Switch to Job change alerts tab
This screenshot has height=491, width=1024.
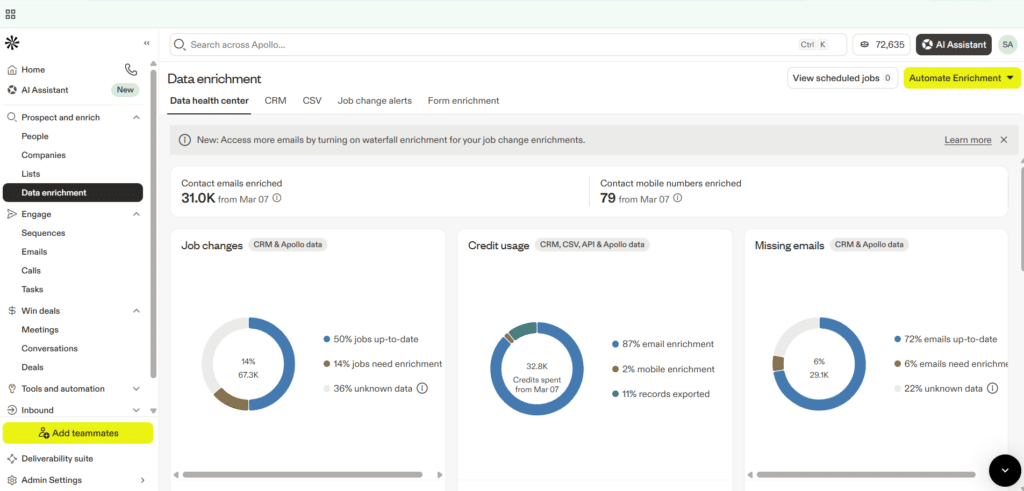(374, 101)
